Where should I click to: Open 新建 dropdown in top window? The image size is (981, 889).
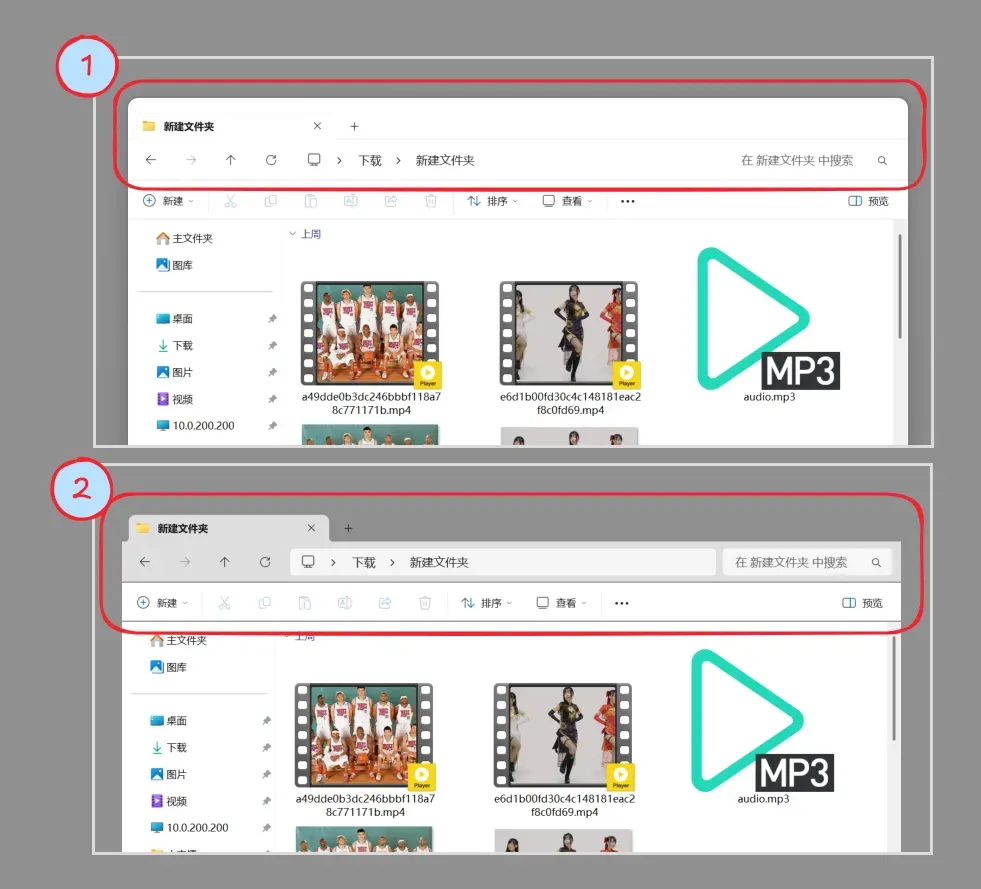tap(168, 201)
